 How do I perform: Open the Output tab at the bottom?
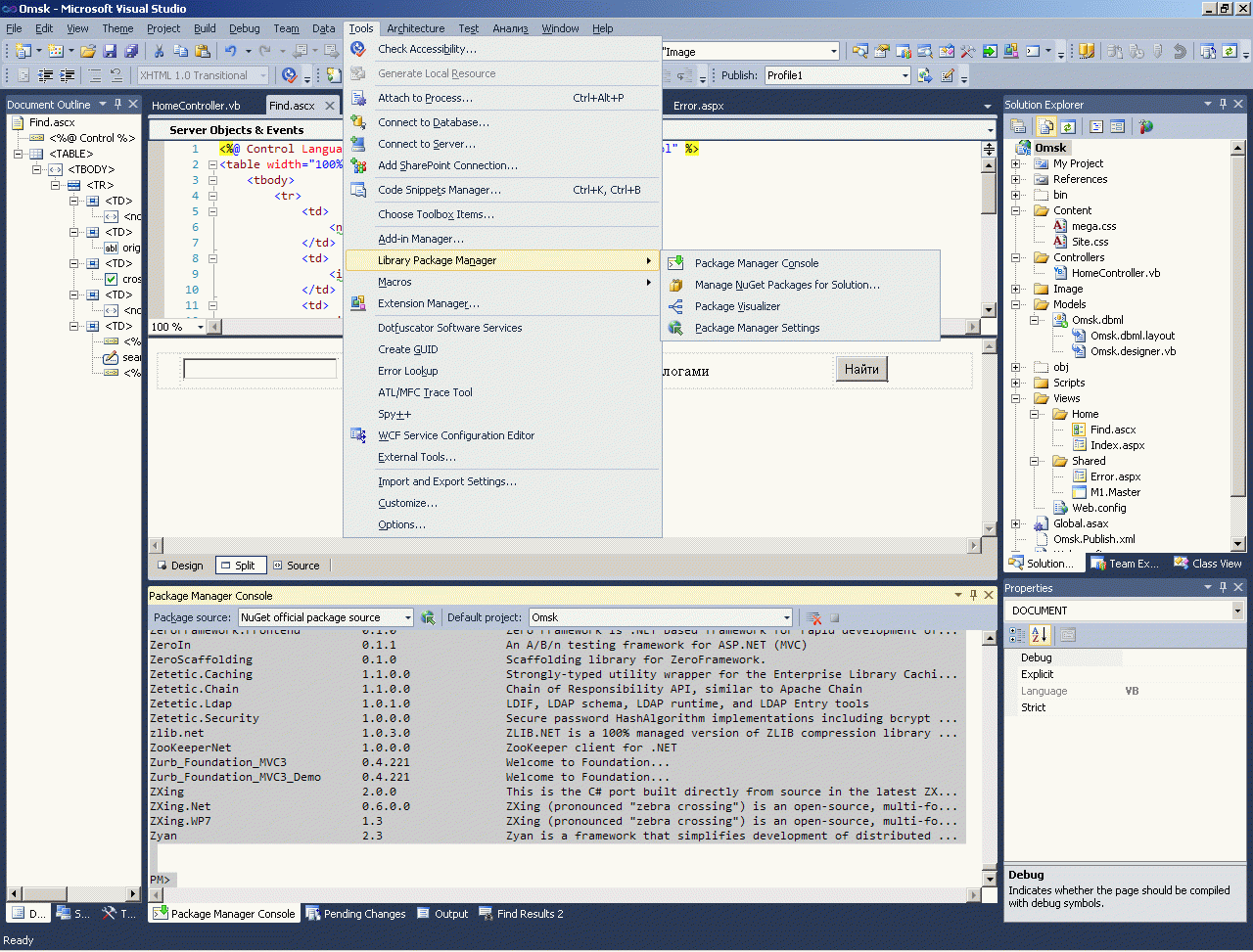(442, 914)
